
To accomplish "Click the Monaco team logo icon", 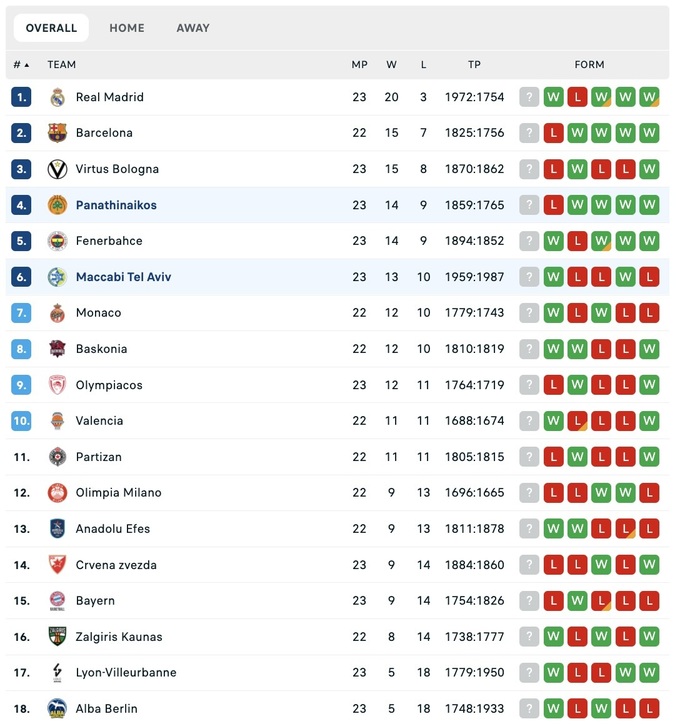I will [57, 313].
